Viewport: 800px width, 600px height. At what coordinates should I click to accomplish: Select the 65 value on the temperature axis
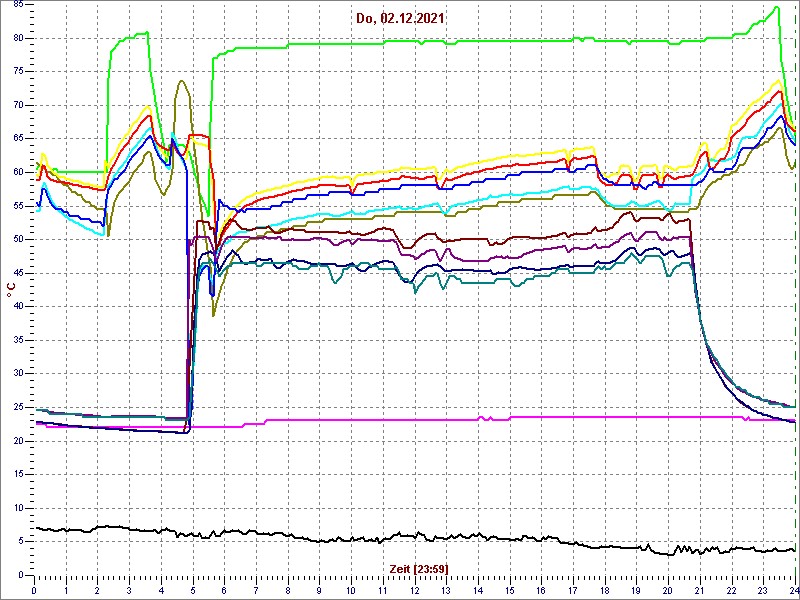coord(19,139)
